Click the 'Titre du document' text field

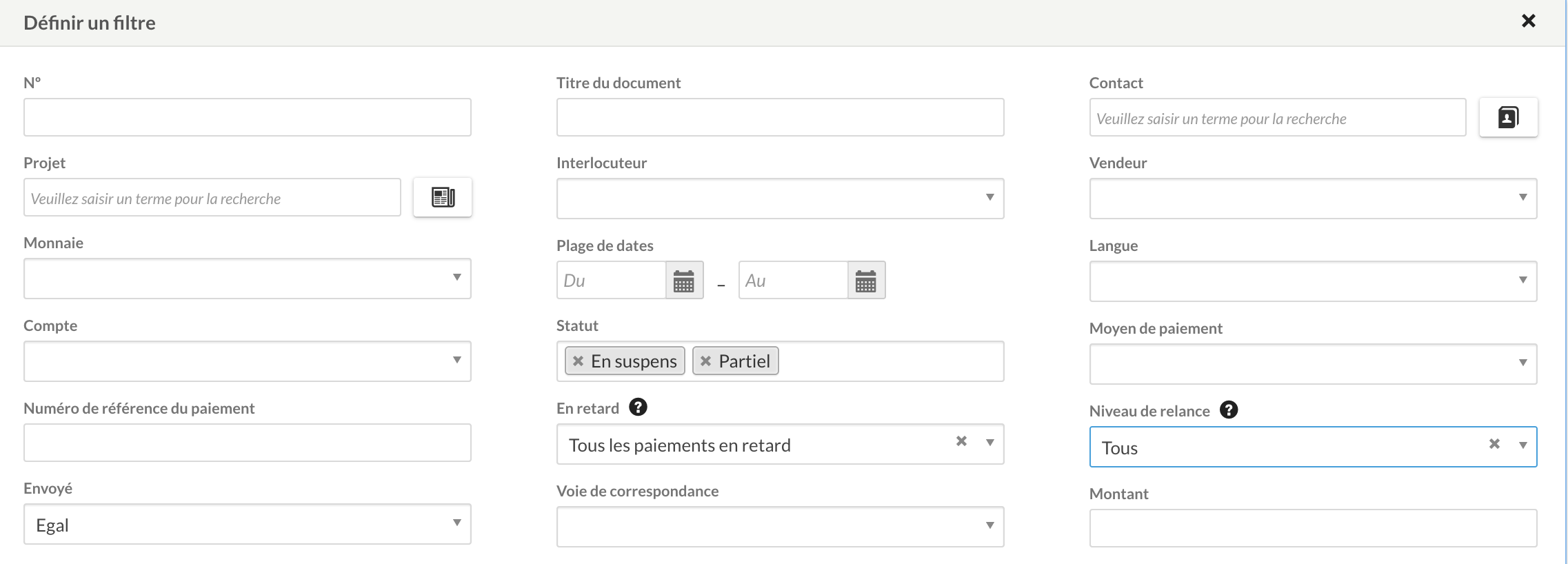[x=780, y=117]
